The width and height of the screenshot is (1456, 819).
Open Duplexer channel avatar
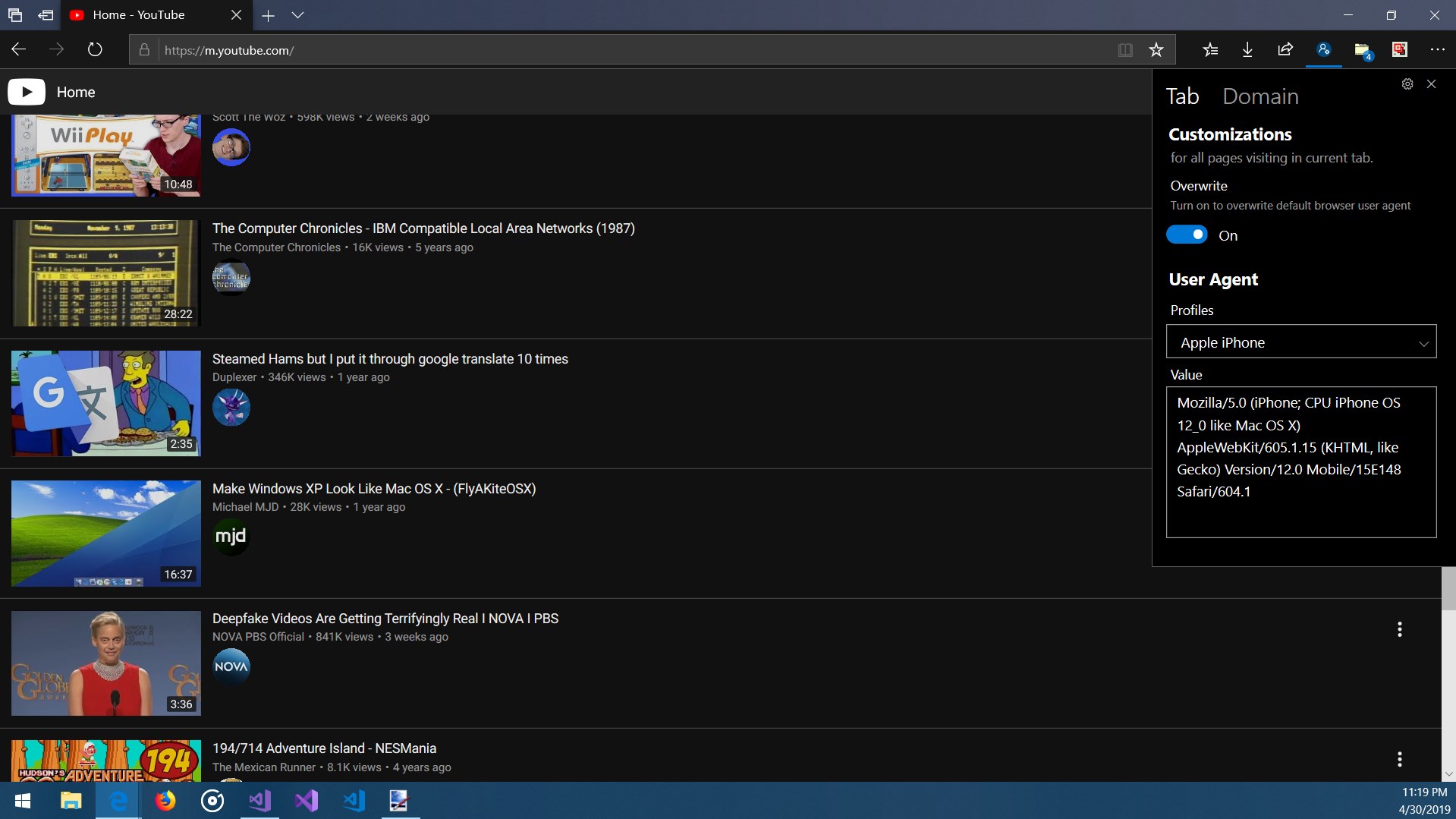pyautogui.click(x=231, y=407)
